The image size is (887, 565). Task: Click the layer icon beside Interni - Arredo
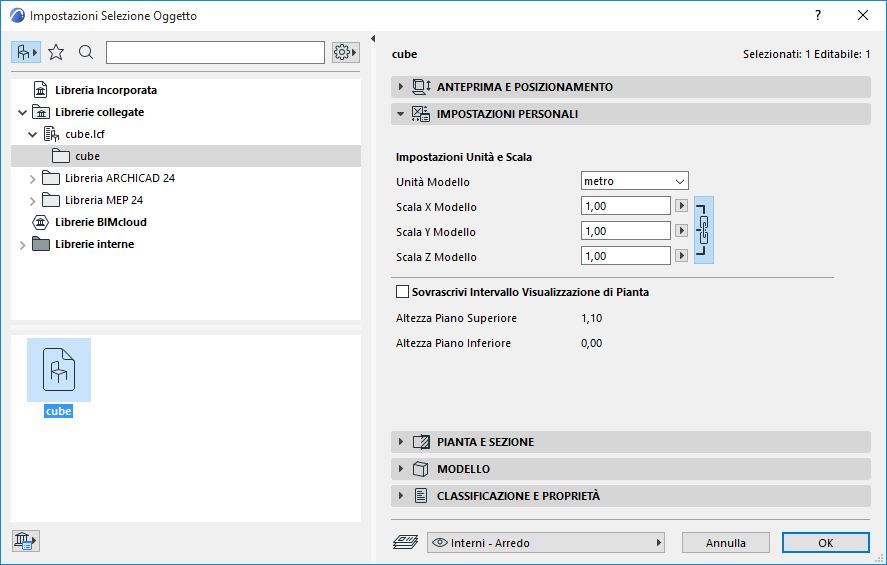(x=405, y=542)
